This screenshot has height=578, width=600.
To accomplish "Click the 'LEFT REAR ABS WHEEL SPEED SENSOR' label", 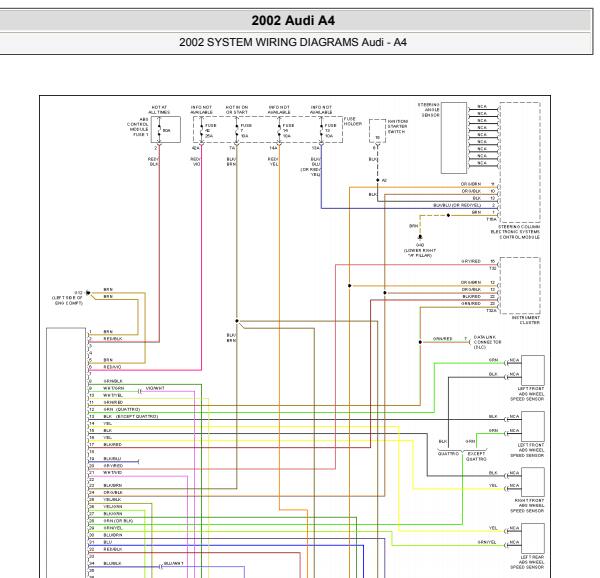I will 527,562.
